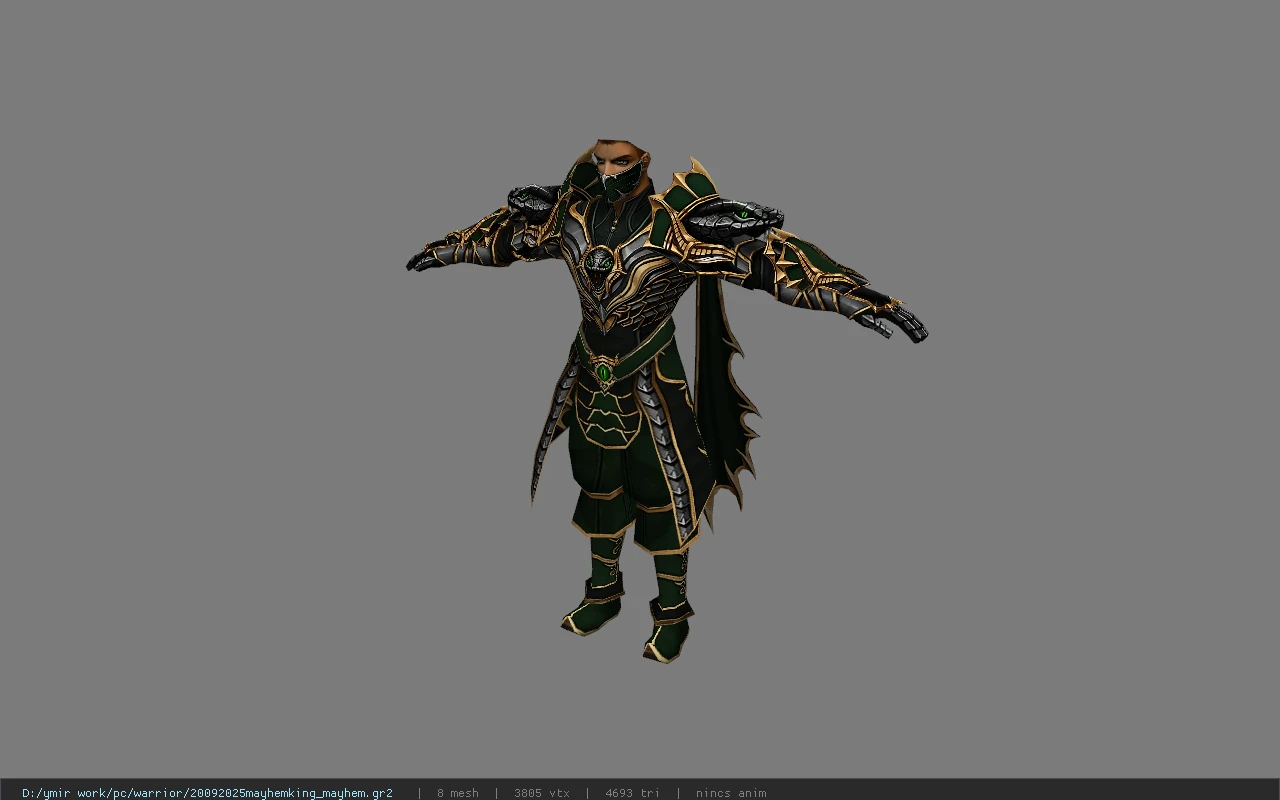The image size is (1280, 800).
Task: Click the '8 mesh' status entry
Action: coord(457,793)
